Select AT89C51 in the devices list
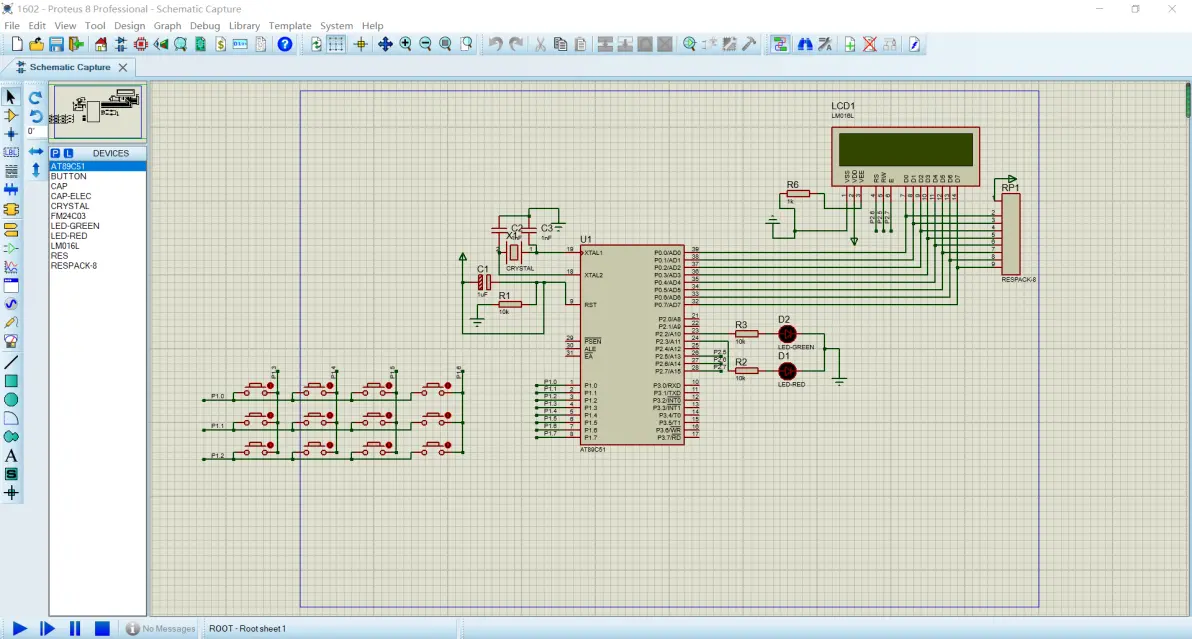 tap(97, 166)
